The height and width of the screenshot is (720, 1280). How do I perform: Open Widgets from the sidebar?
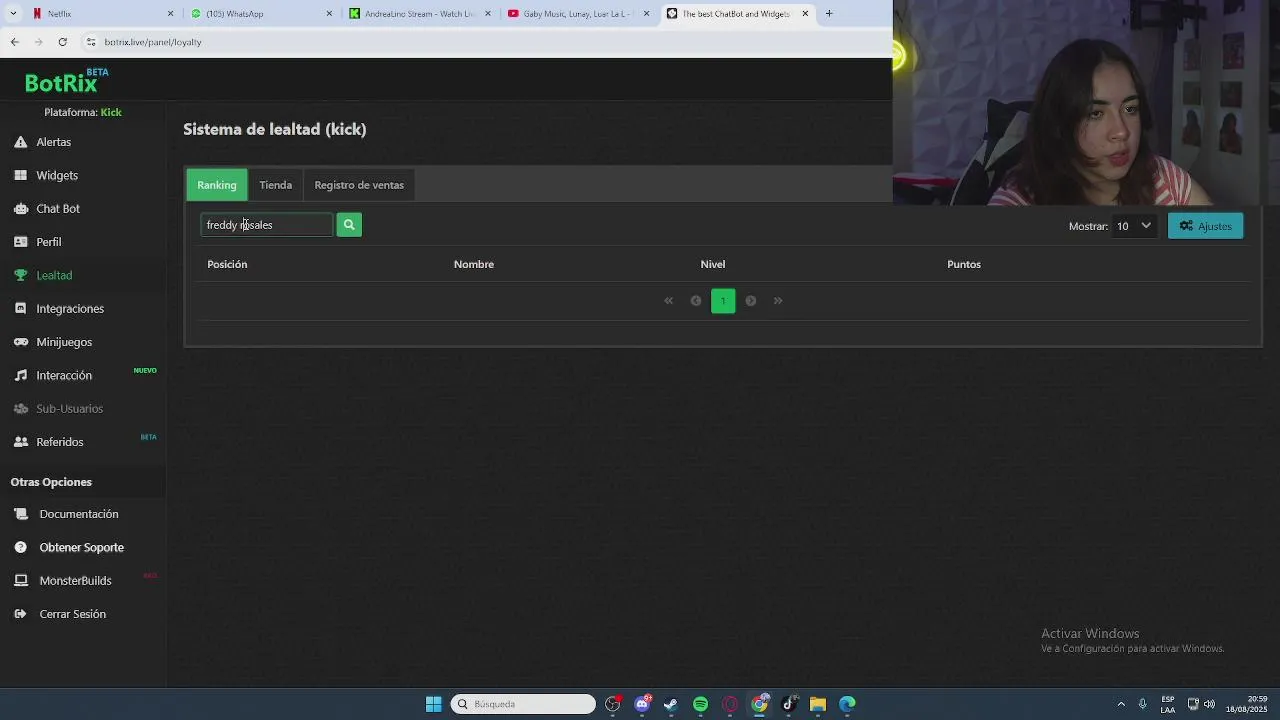pos(57,175)
